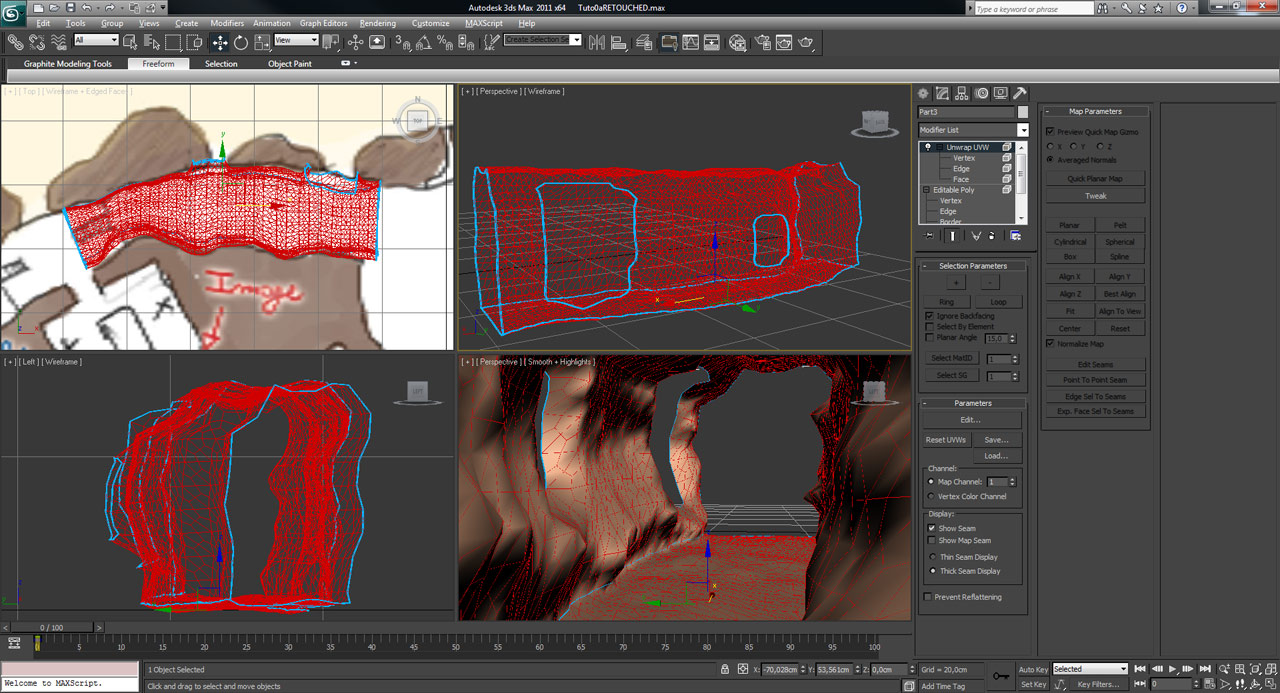
Task: Activate the Rotate tool in toolbar
Action: coord(241,42)
